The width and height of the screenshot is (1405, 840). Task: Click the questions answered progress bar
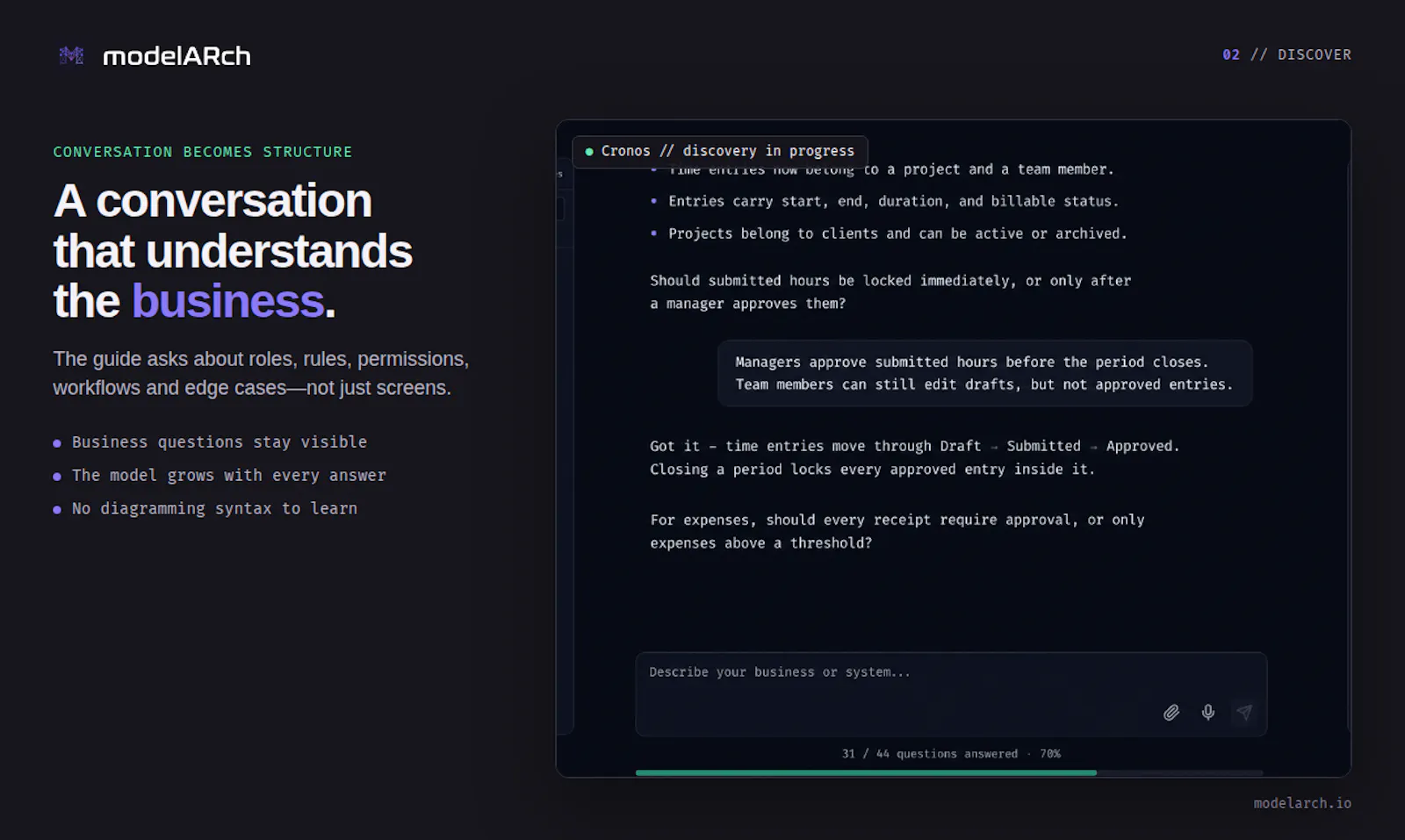[x=949, y=772]
